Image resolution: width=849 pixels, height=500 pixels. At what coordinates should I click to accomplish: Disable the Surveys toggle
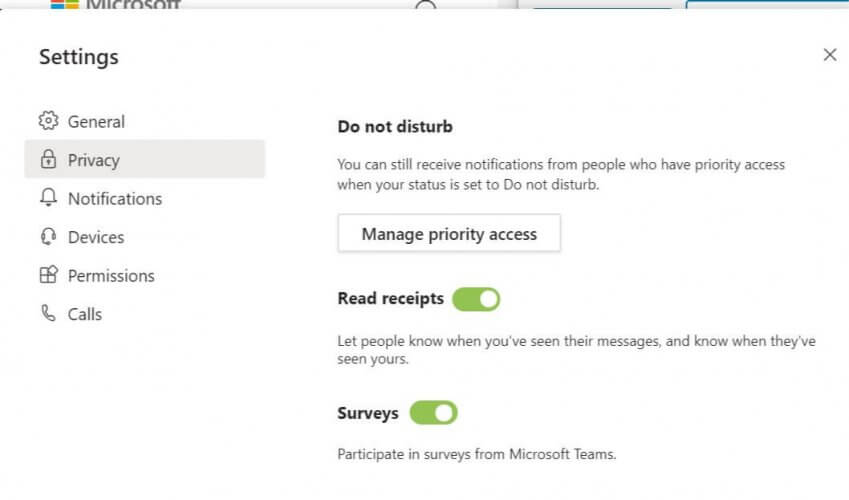tap(433, 413)
